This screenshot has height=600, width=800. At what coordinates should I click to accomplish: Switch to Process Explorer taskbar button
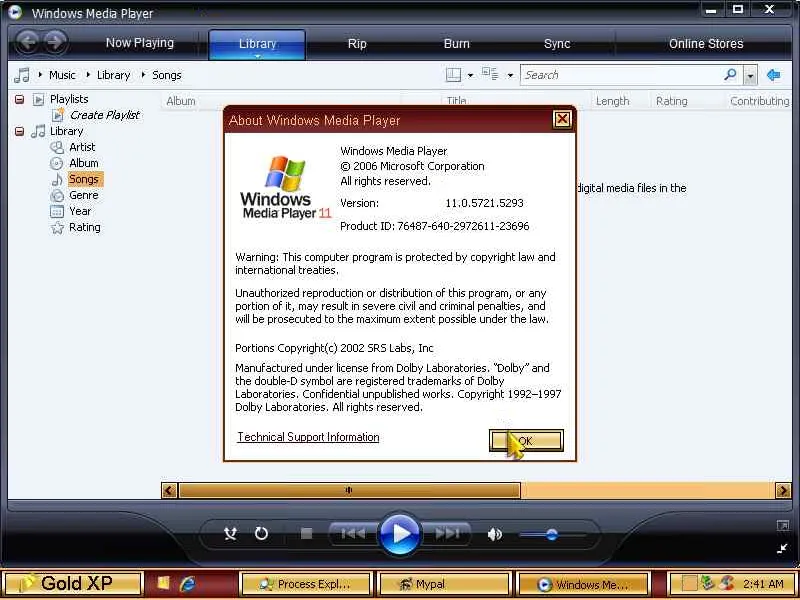[306, 584]
